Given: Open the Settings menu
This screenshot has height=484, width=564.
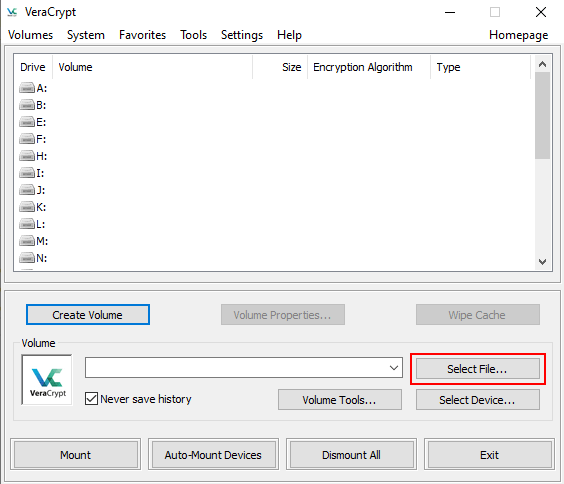Looking at the screenshot, I should 242,35.
